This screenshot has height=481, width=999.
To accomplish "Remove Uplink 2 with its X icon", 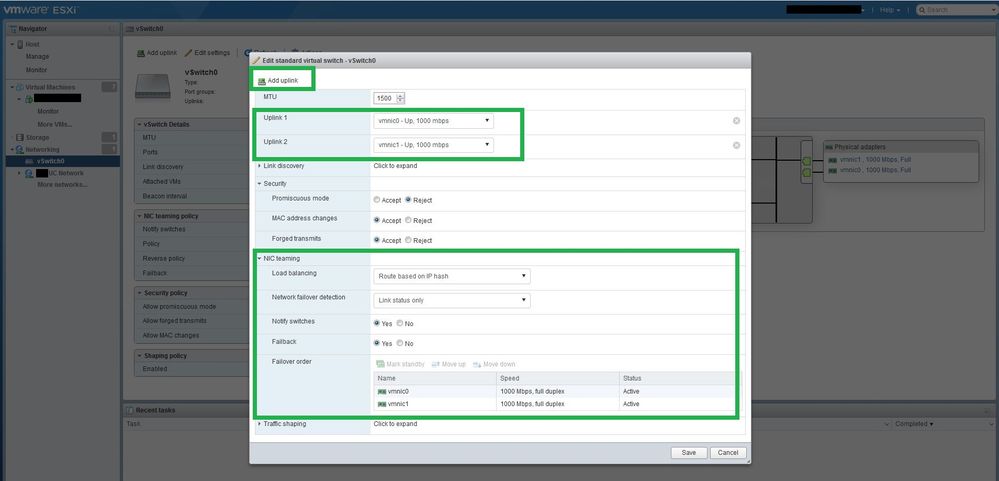I will pos(737,145).
